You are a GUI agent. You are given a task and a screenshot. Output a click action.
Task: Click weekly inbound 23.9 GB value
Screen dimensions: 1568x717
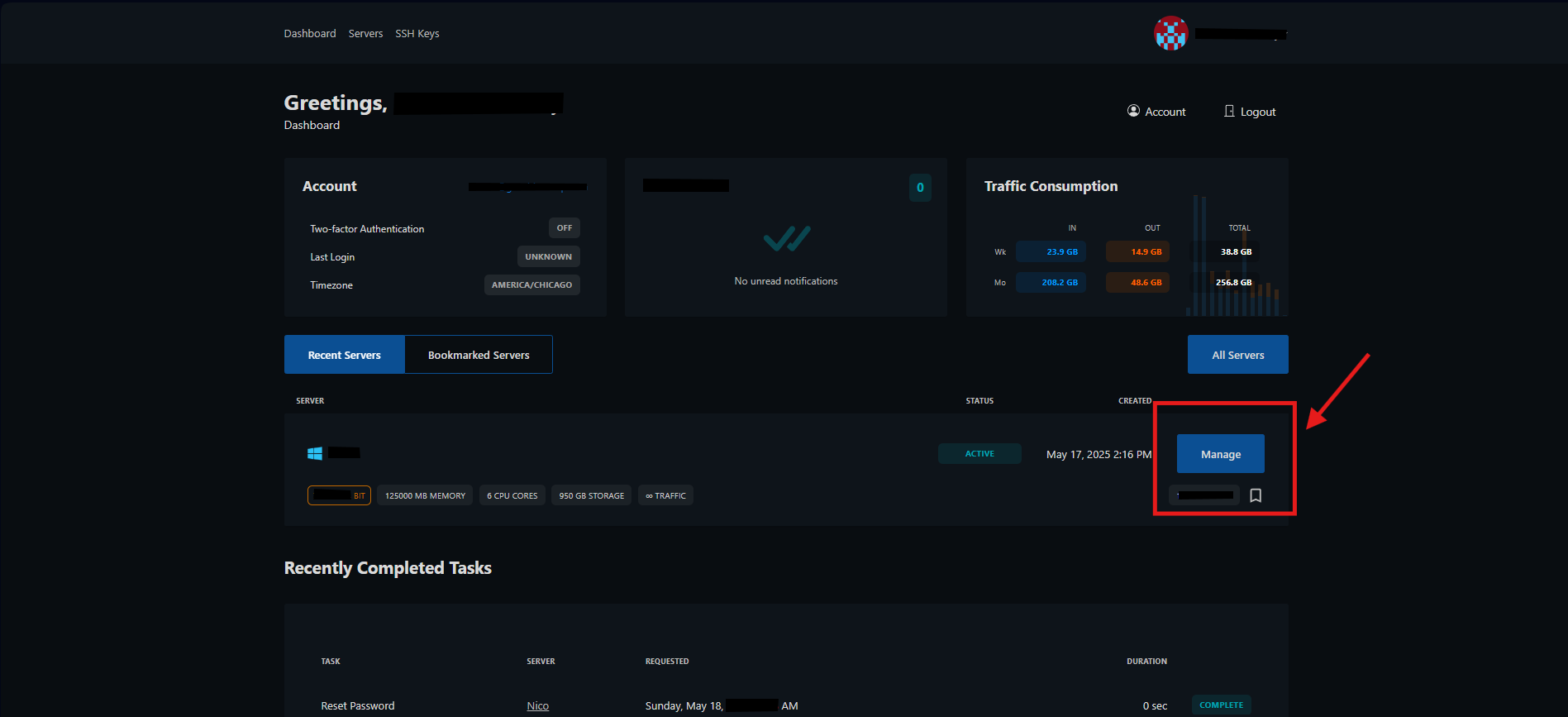[1051, 251]
